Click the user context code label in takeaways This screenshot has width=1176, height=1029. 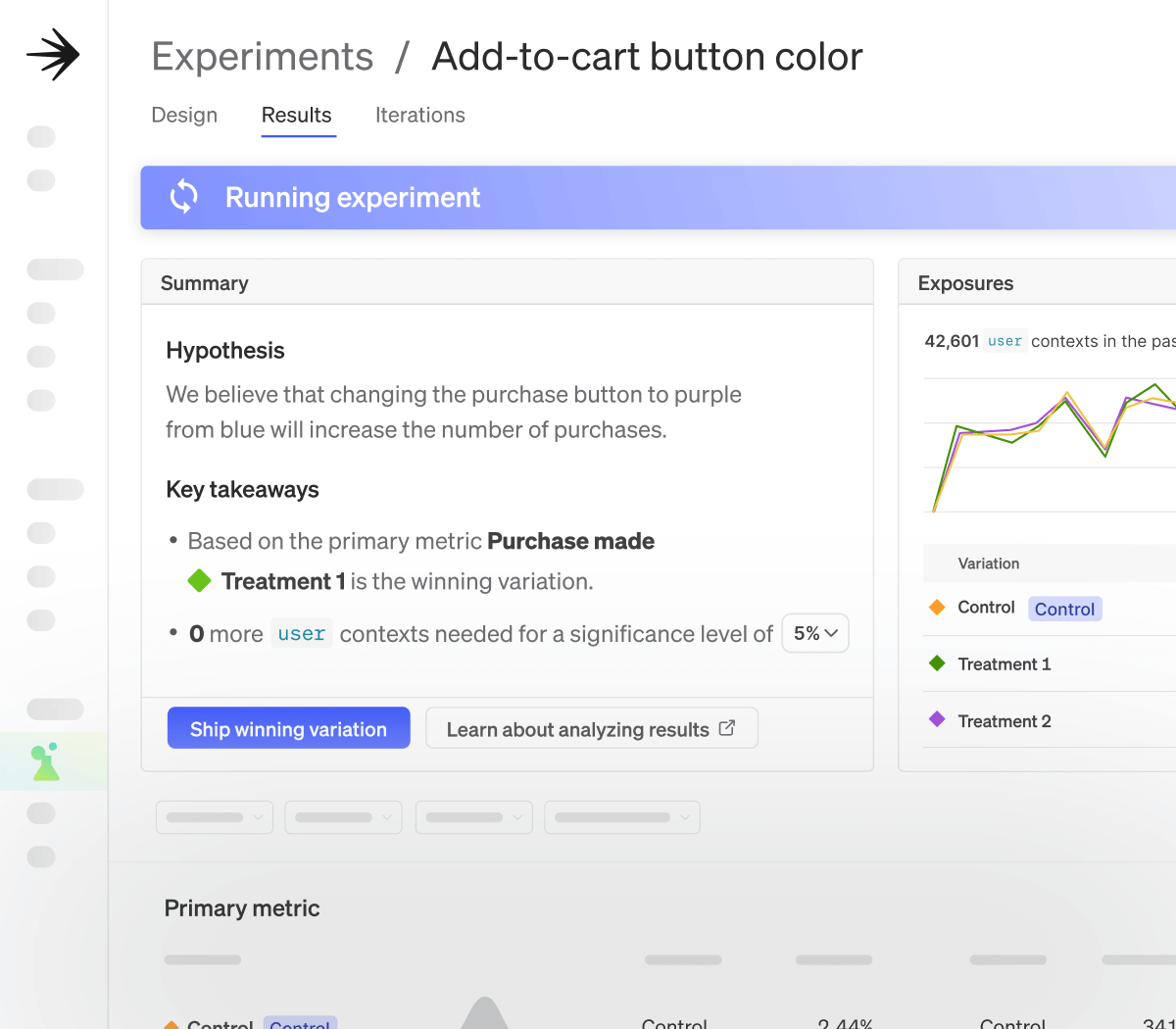tap(301, 634)
